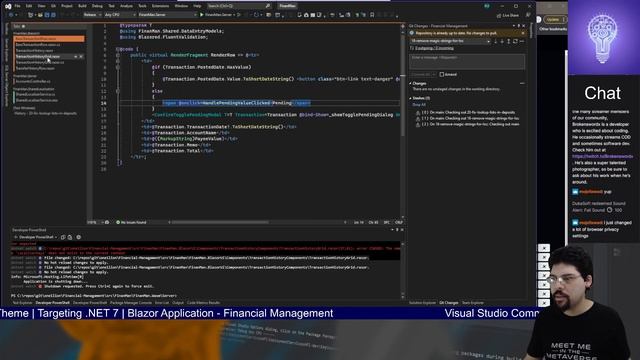This screenshot has height=360, width=640.
Task: Click the Visual Studio logo icon
Action: point(8,6)
